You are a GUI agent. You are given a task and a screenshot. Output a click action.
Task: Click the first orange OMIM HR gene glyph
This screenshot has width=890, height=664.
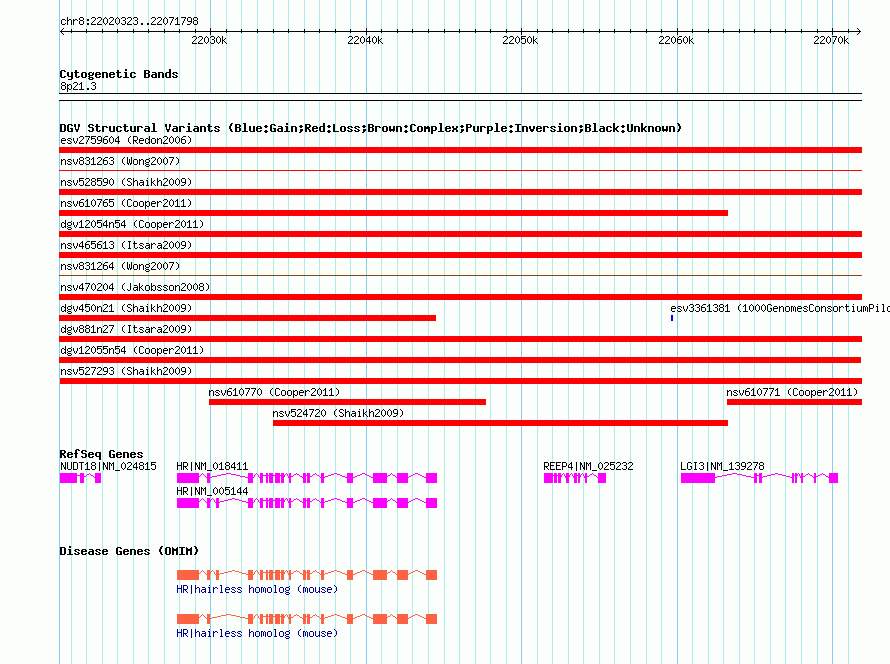point(307,575)
